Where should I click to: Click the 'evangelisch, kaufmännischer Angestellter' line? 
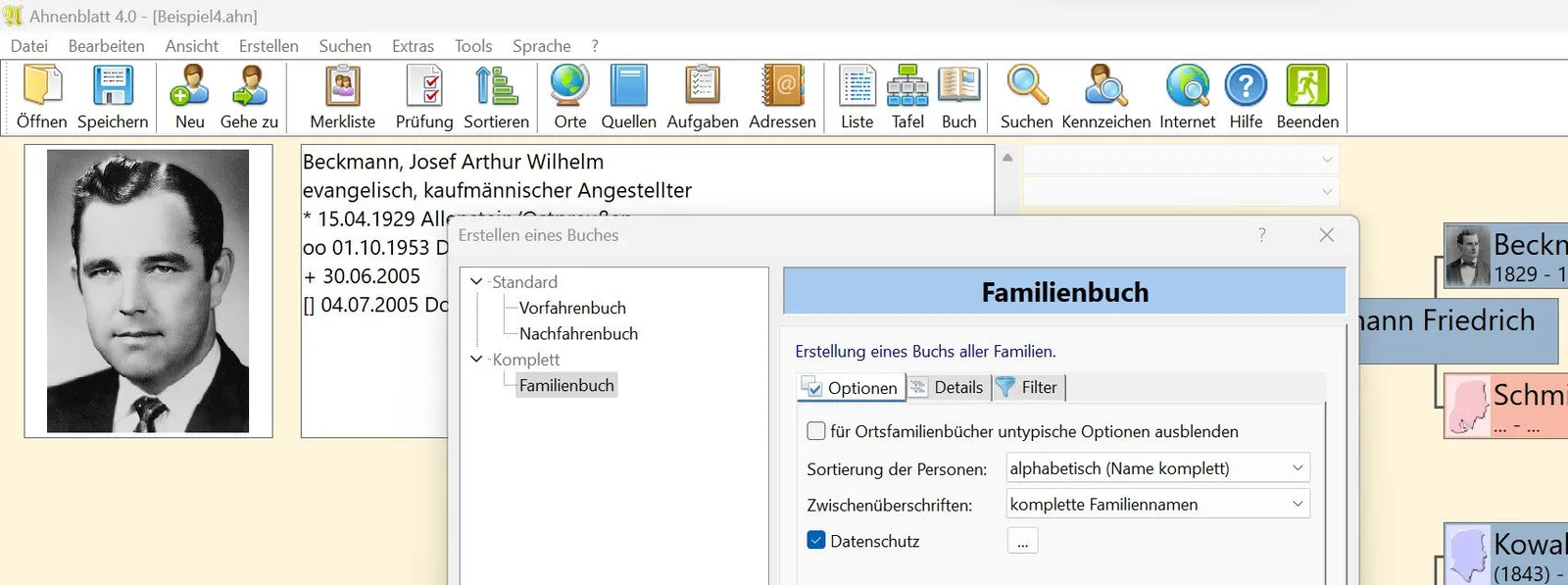point(497,190)
